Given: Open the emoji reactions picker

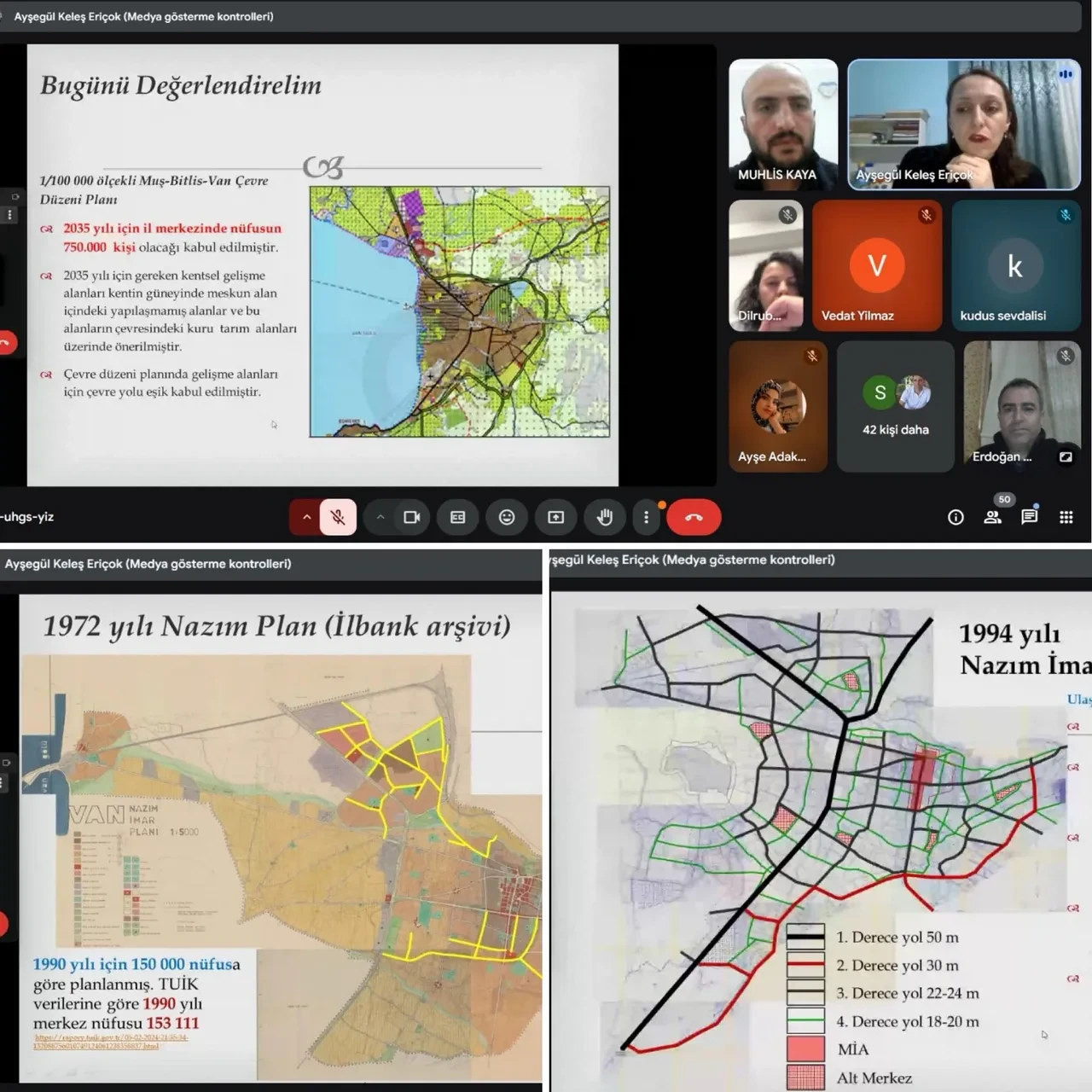Looking at the screenshot, I should [507, 517].
